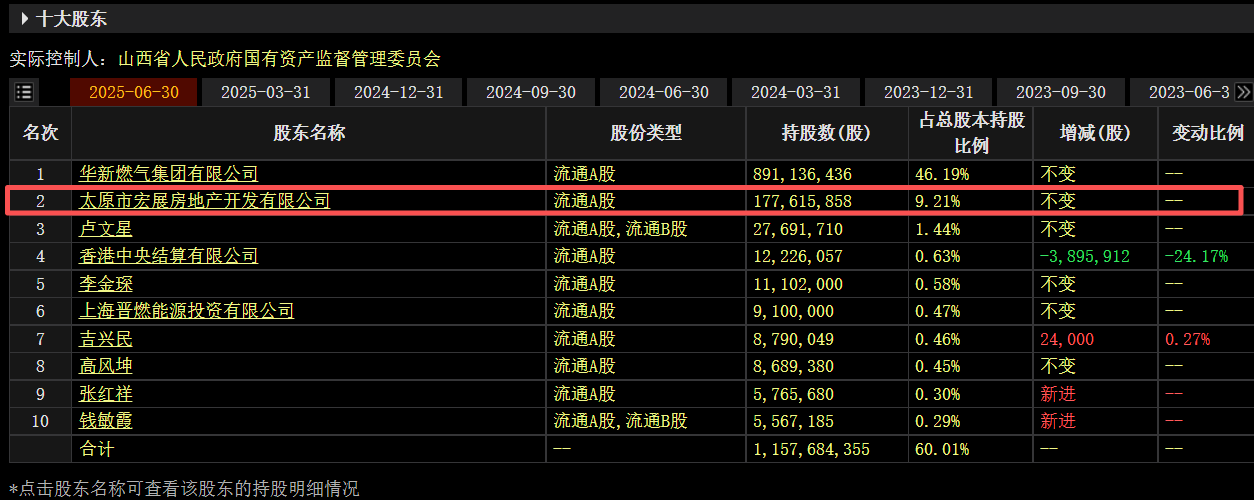Select the 2025-06-30 date tab
1254x500 pixels.
click(134, 92)
